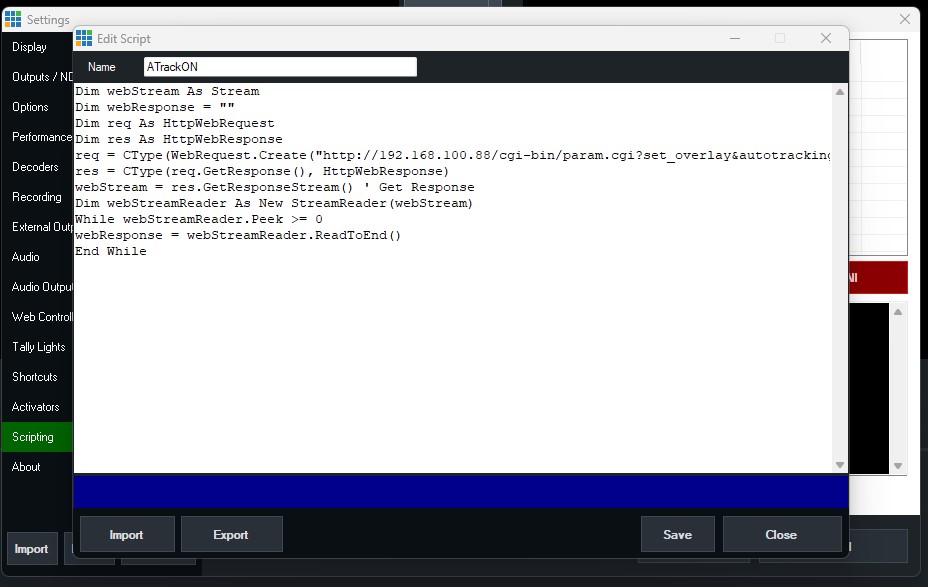Minimize the Edit Script window
Image resolution: width=928 pixels, height=587 pixels.
734,38
